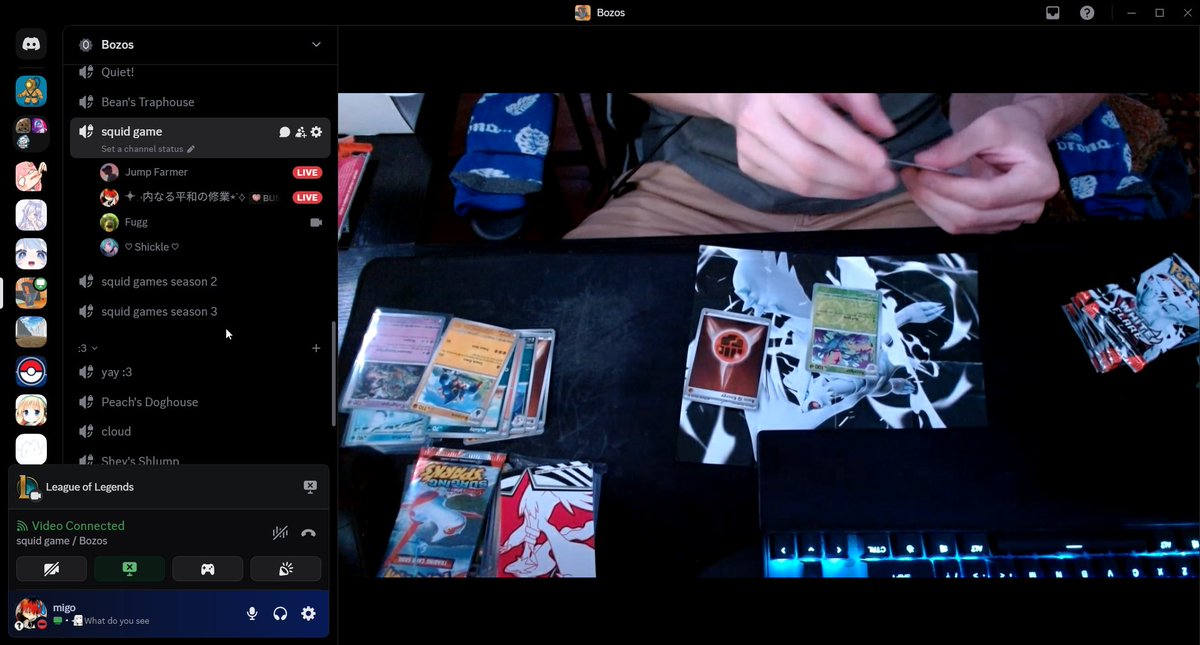1200x645 pixels.
Task: Create a channel in the :3 category
Action: pos(316,348)
